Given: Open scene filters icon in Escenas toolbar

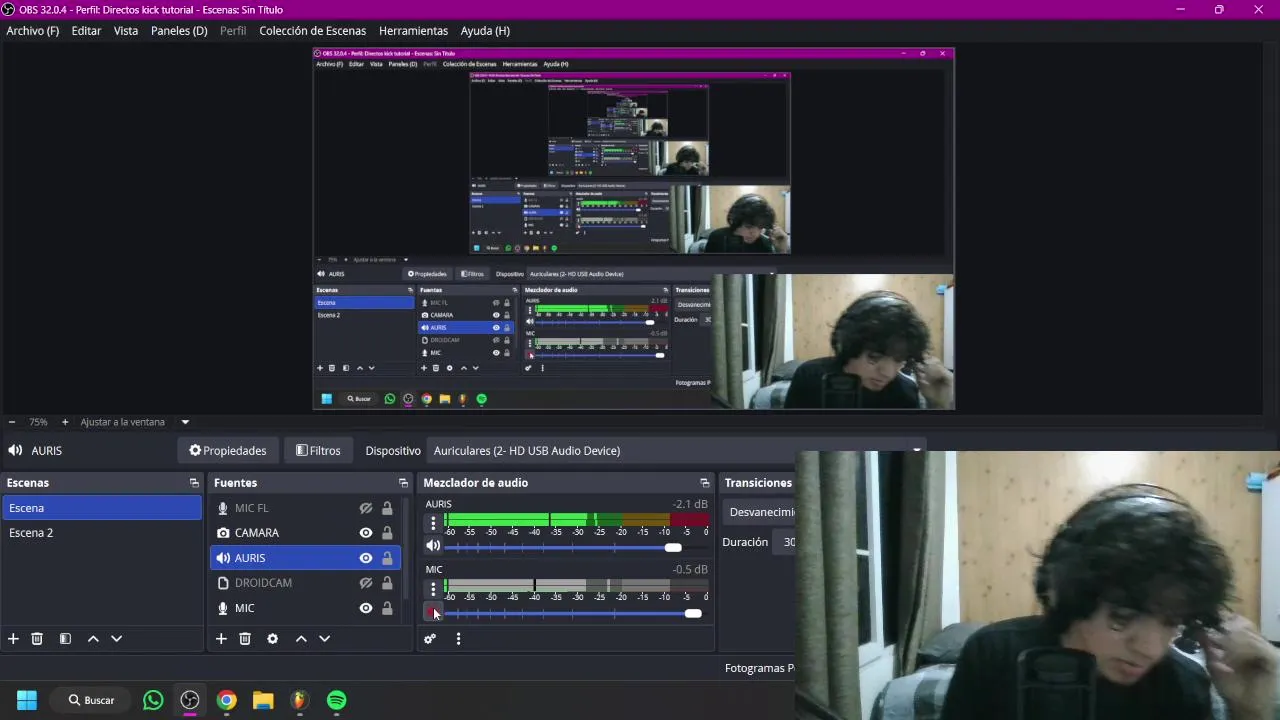Looking at the screenshot, I should point(65,639).
